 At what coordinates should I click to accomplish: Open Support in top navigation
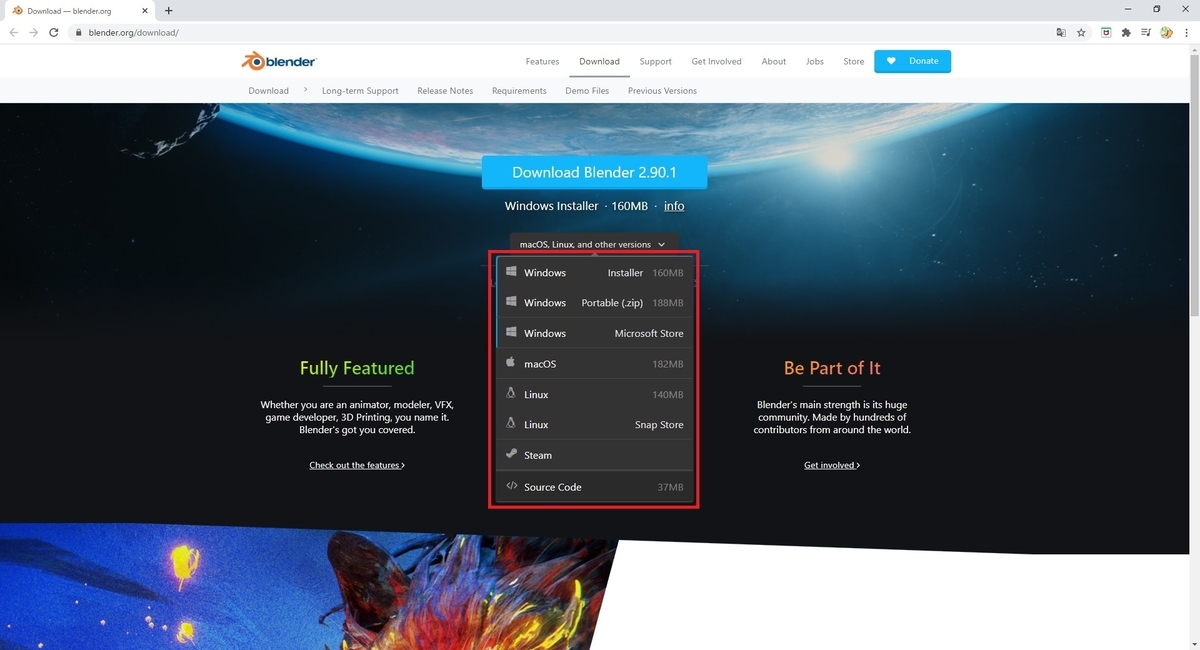coord(655,61)
